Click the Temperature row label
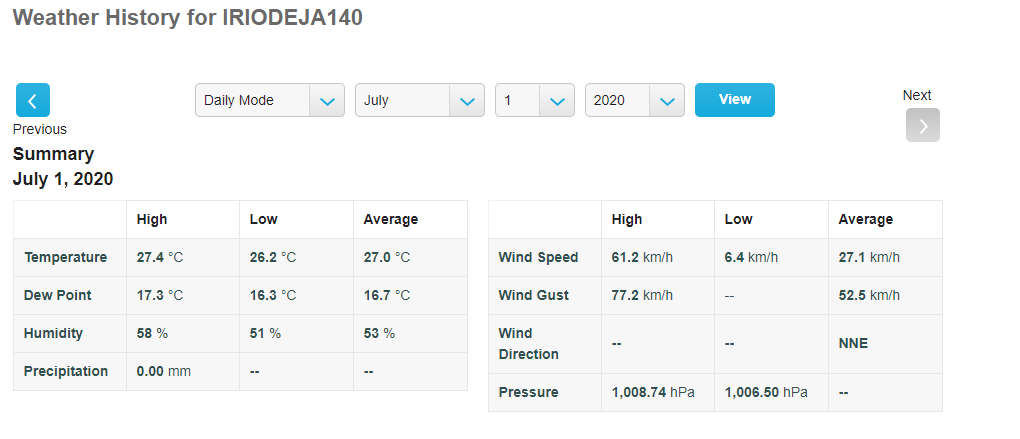The width and height of the screenshot is (1020, 439). (65, 258)
